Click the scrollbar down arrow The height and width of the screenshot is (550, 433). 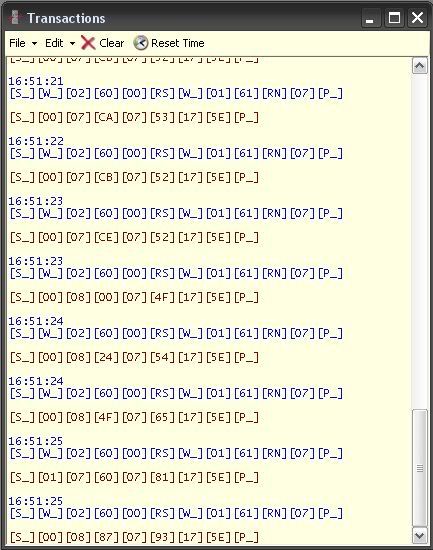[x=420, y=536]
